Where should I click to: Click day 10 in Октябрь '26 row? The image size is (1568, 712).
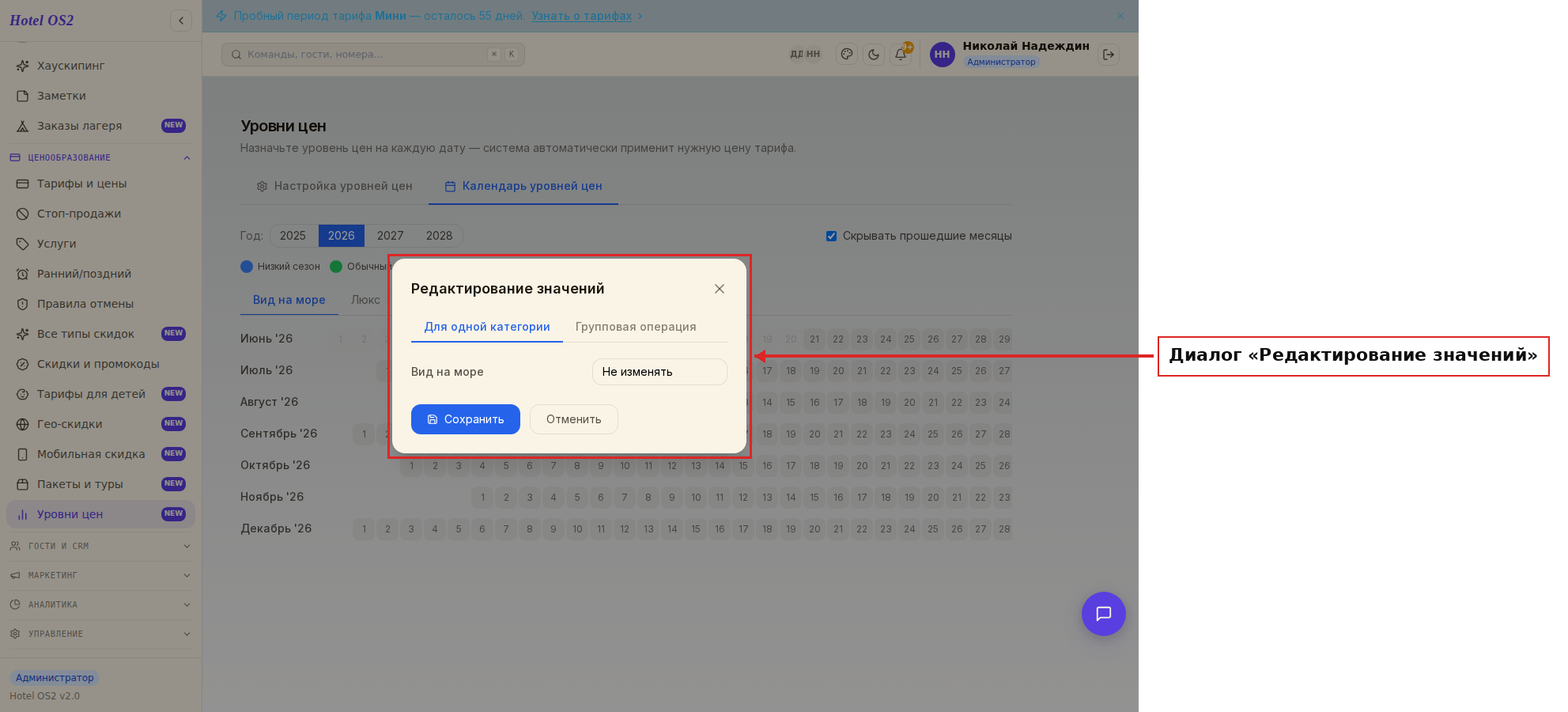(625, 466)
